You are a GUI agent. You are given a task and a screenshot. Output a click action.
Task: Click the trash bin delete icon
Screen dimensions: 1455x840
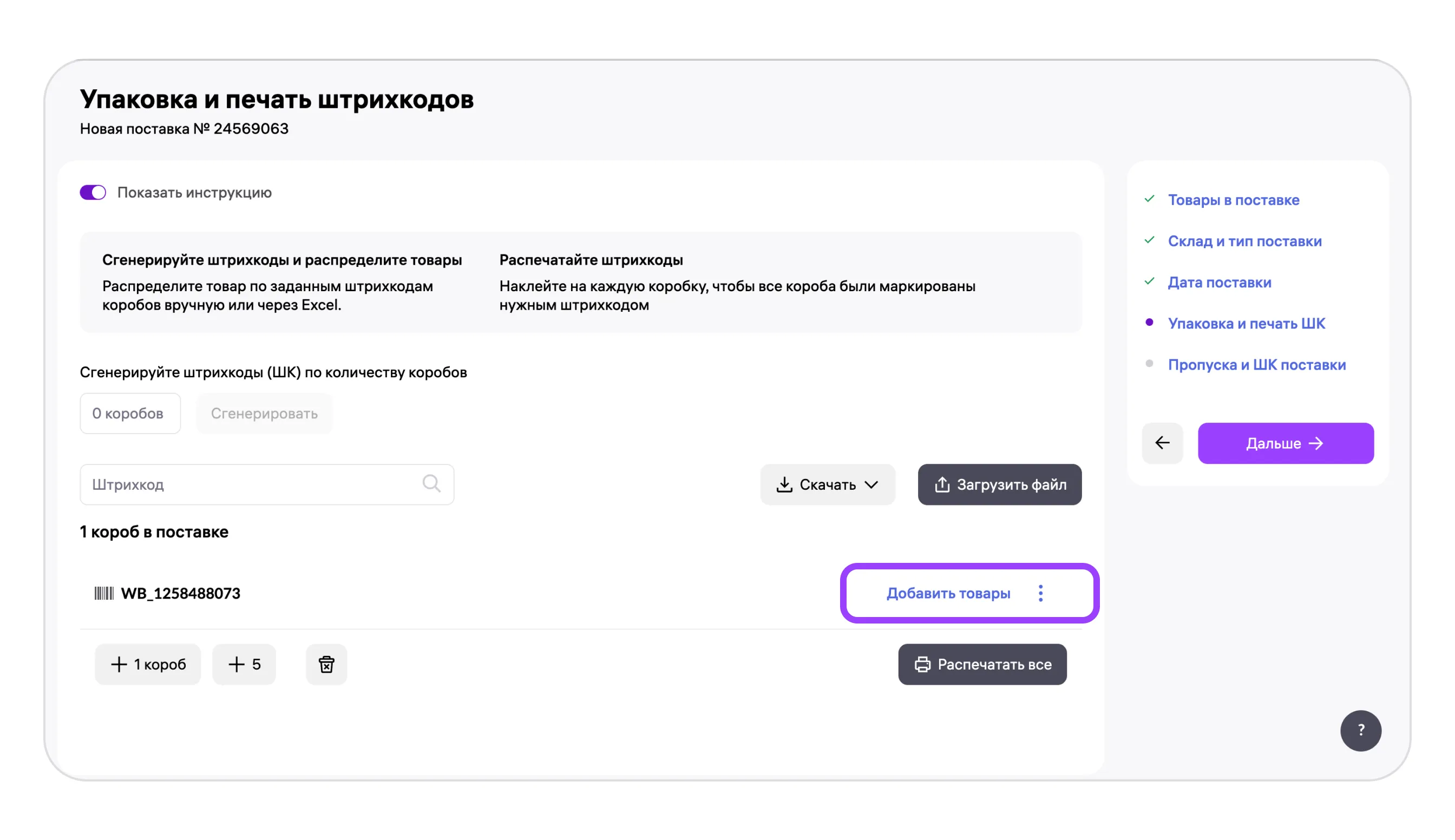pos(326,664)
